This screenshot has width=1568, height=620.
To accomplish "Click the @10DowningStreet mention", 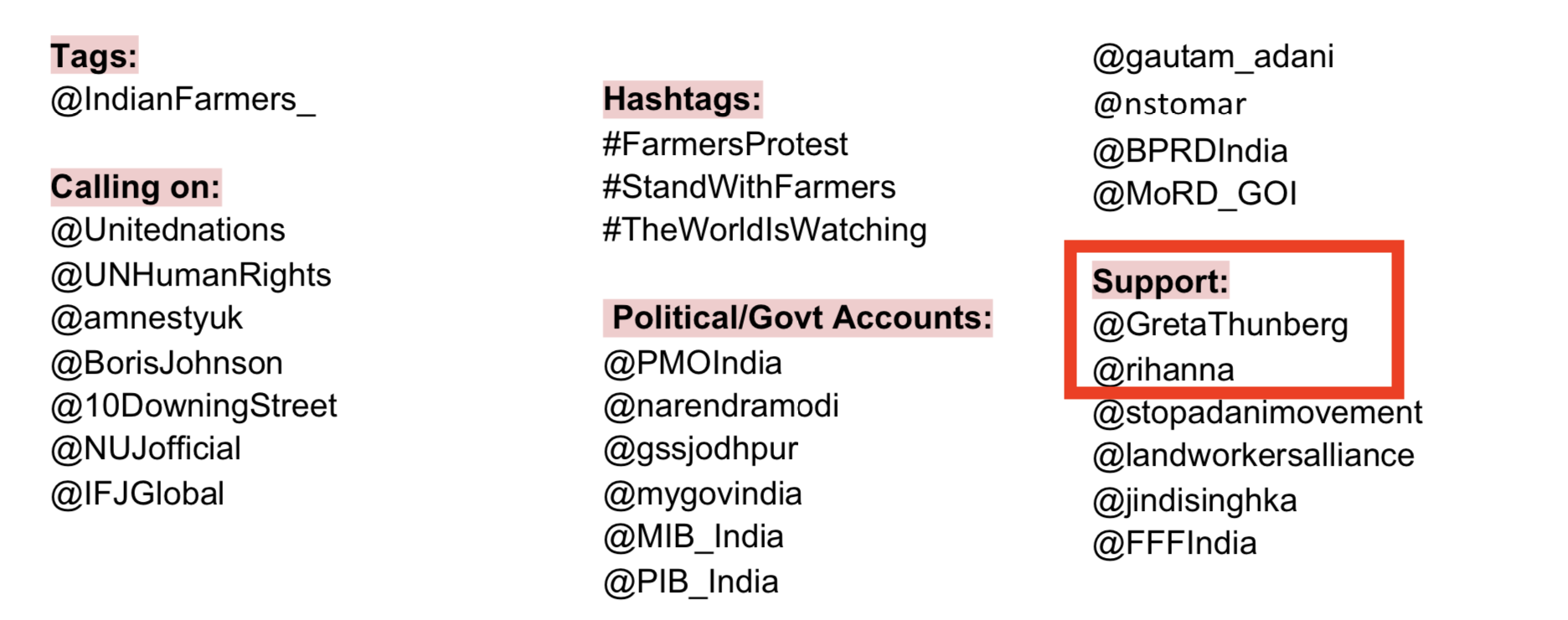I will coord(193,406).
